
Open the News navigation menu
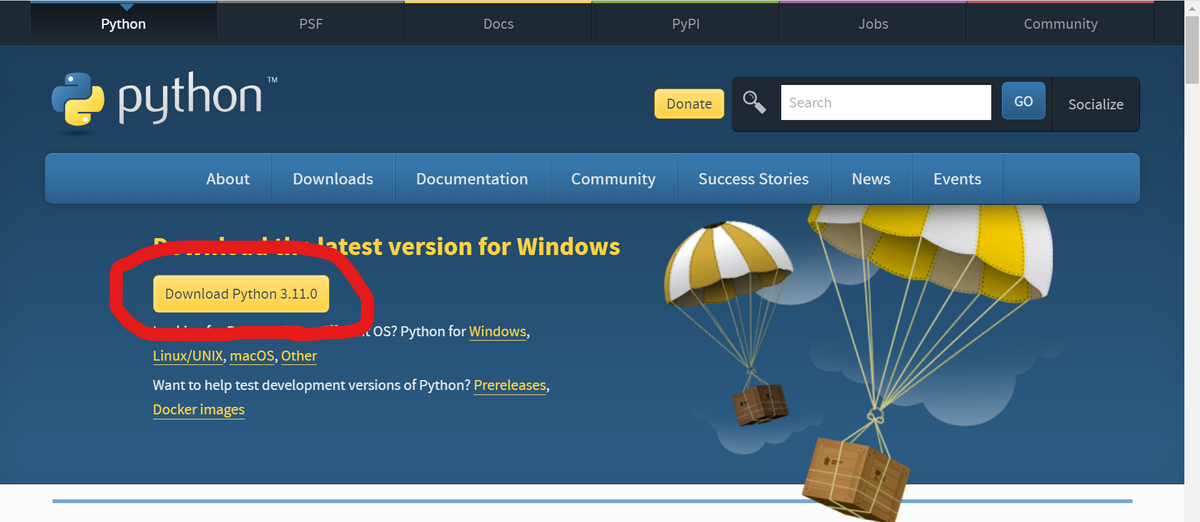pyautogui.click(x=871, y=179)
